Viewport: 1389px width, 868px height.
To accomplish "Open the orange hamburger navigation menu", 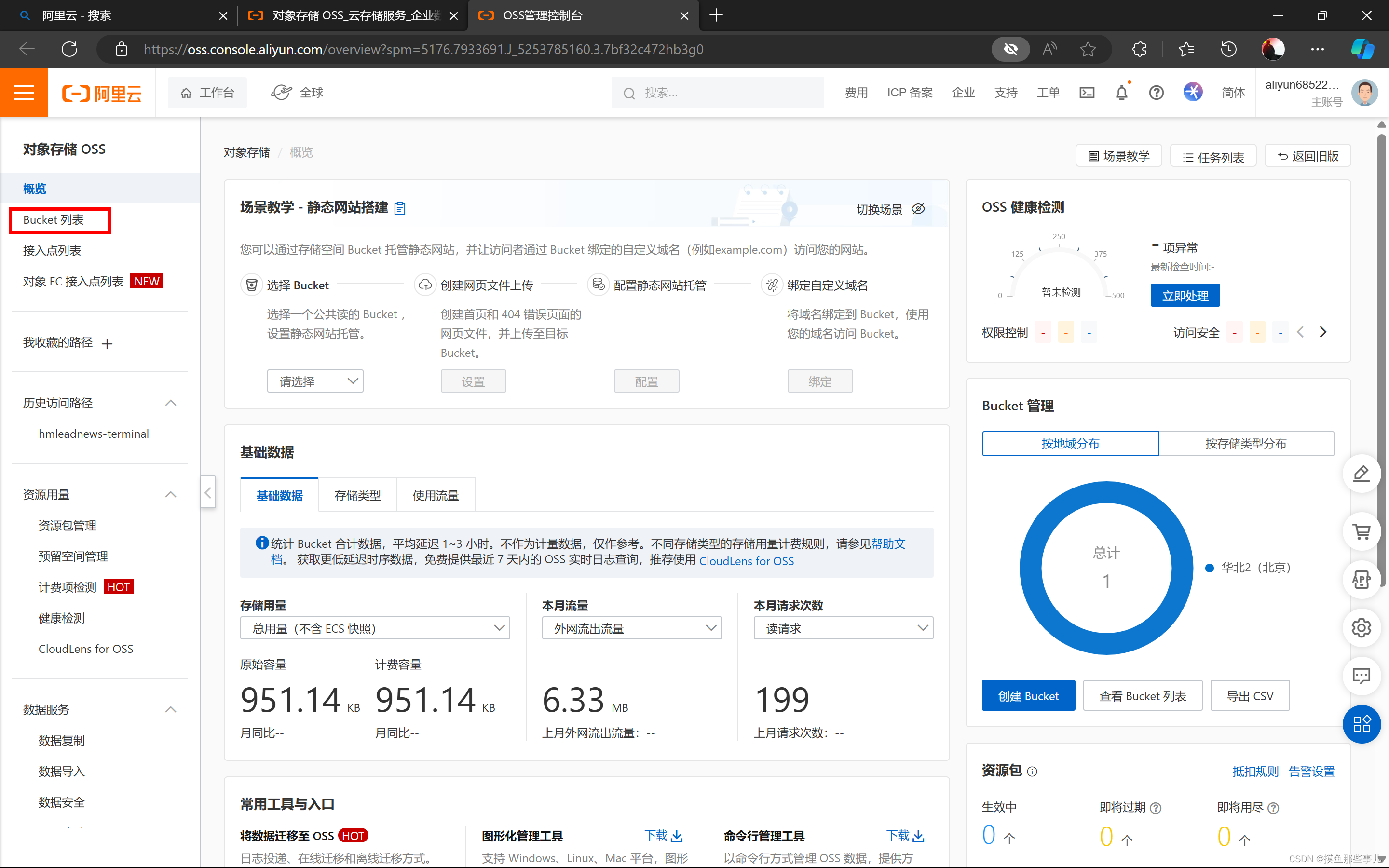I will tap(24, 93).
